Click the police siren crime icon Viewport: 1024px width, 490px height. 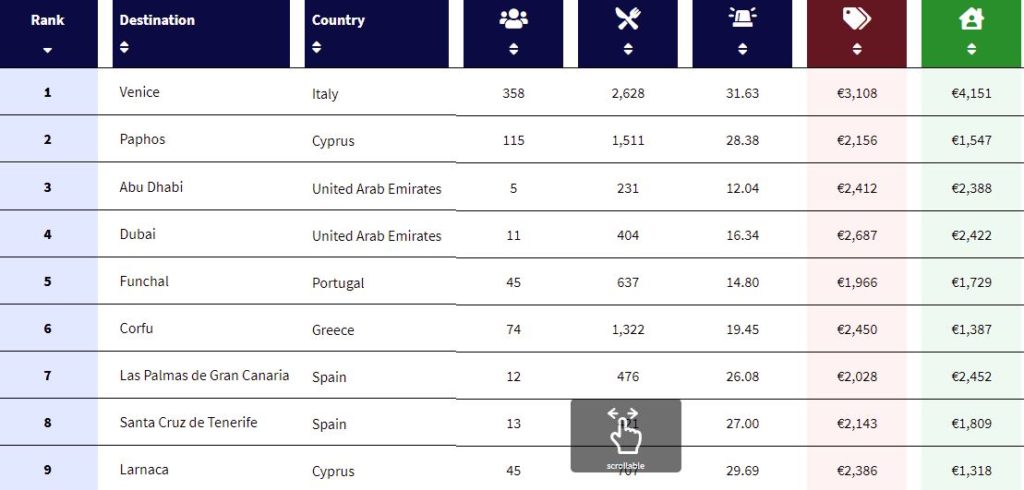point(743,18)
